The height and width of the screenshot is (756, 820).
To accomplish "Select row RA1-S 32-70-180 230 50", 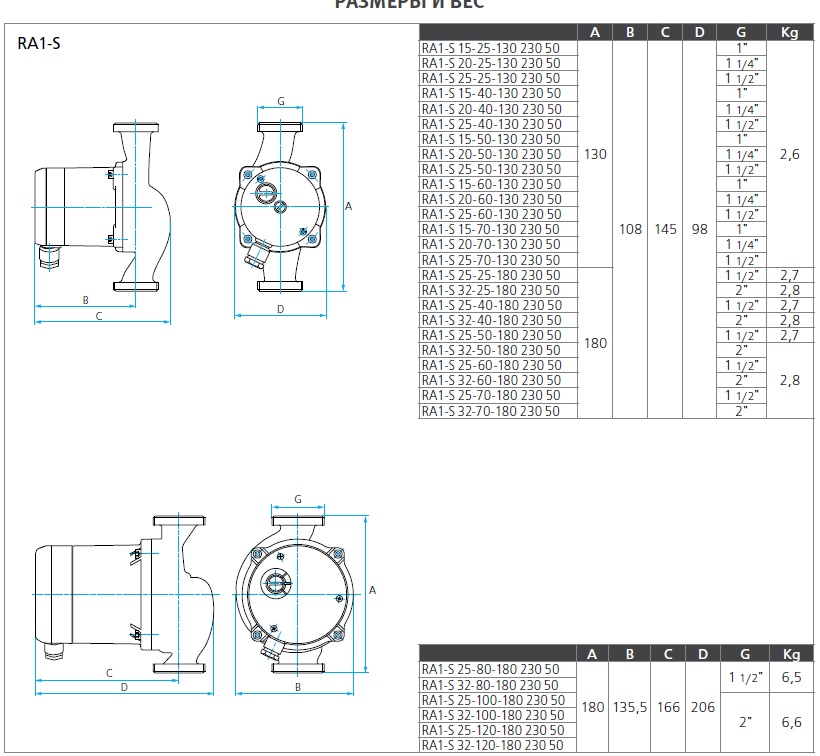I will (498, 411).
